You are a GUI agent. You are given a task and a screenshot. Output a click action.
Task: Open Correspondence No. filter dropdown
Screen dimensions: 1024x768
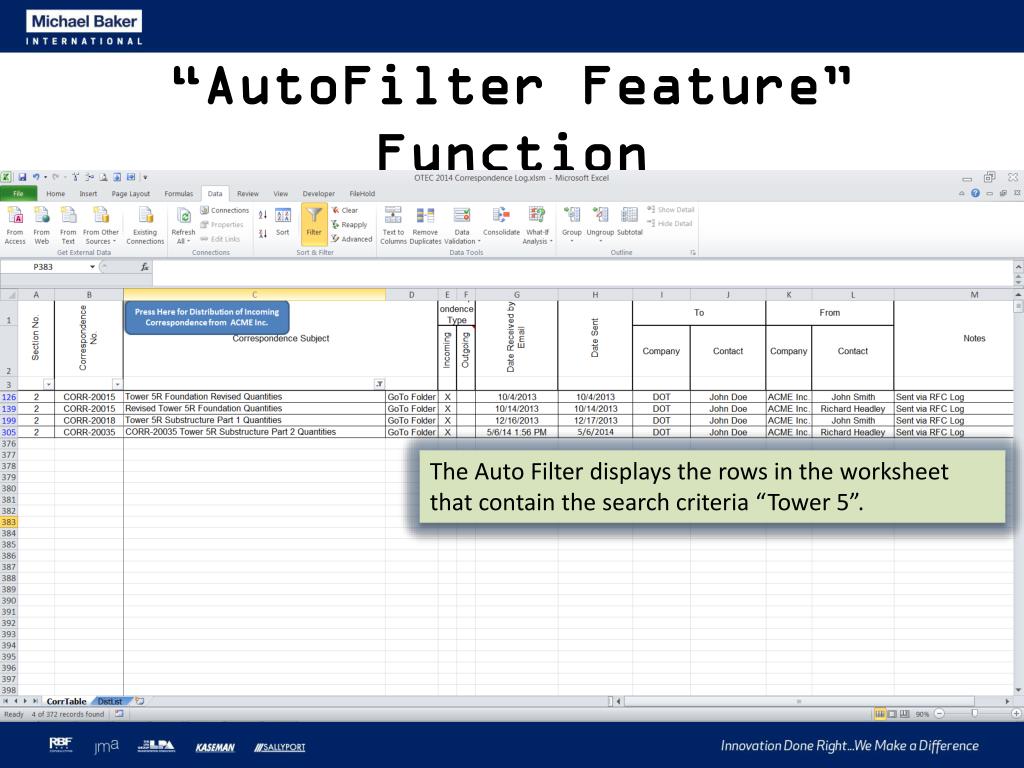(118, 385)
